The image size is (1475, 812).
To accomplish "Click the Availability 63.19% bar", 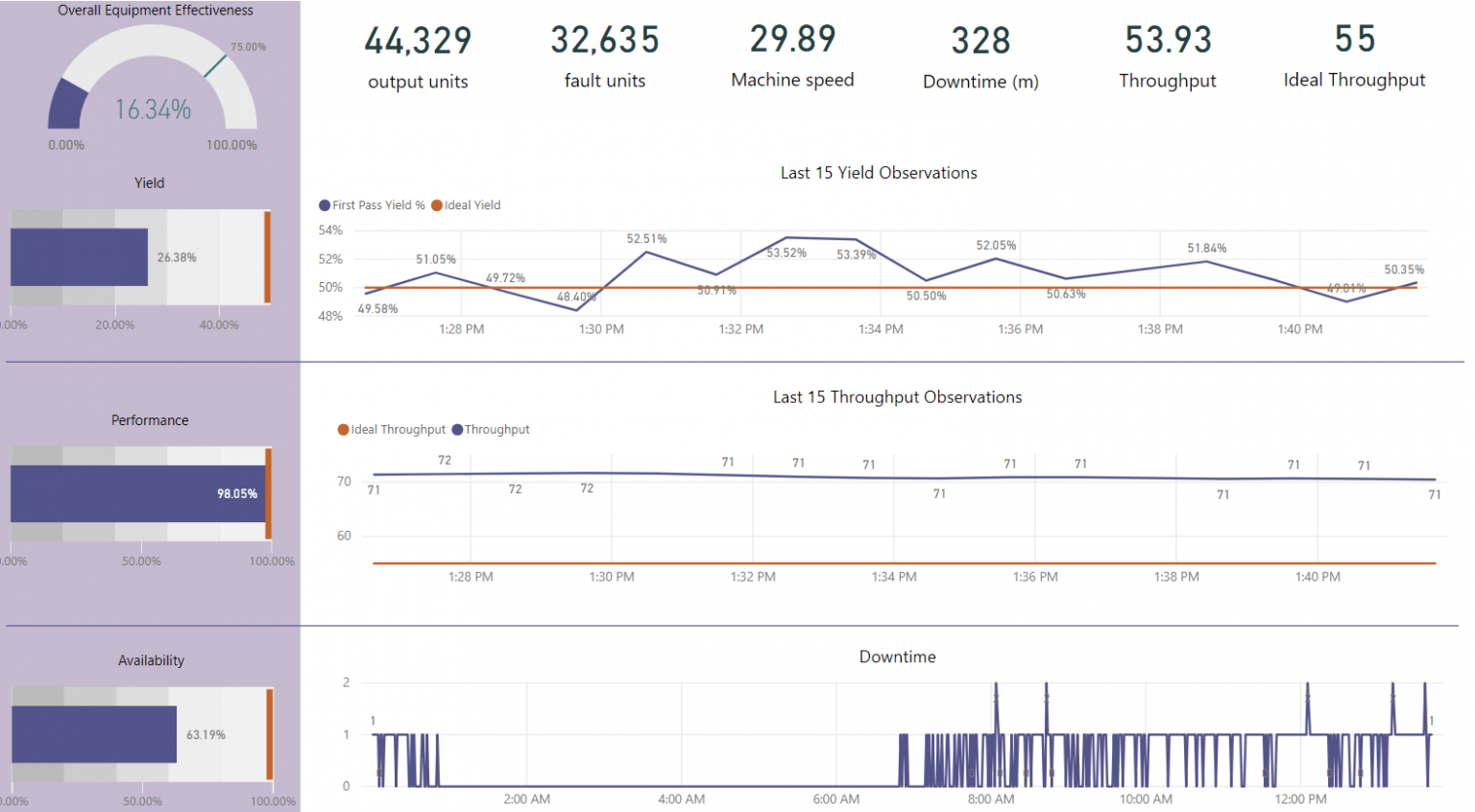I will (x=93, y=734).
